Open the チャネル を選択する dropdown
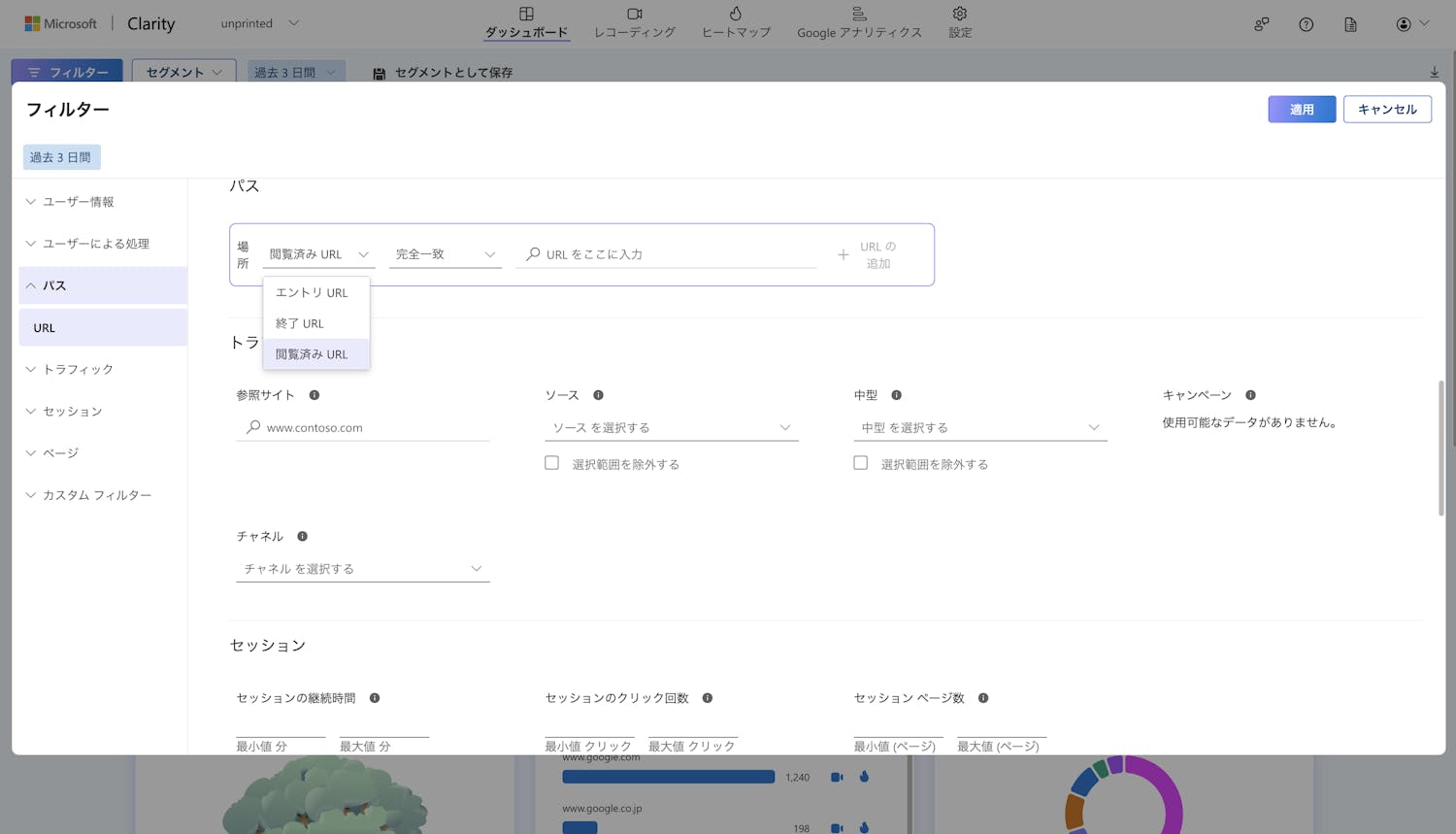Screen dimensions: 1456x834 (x=362, y=569)
